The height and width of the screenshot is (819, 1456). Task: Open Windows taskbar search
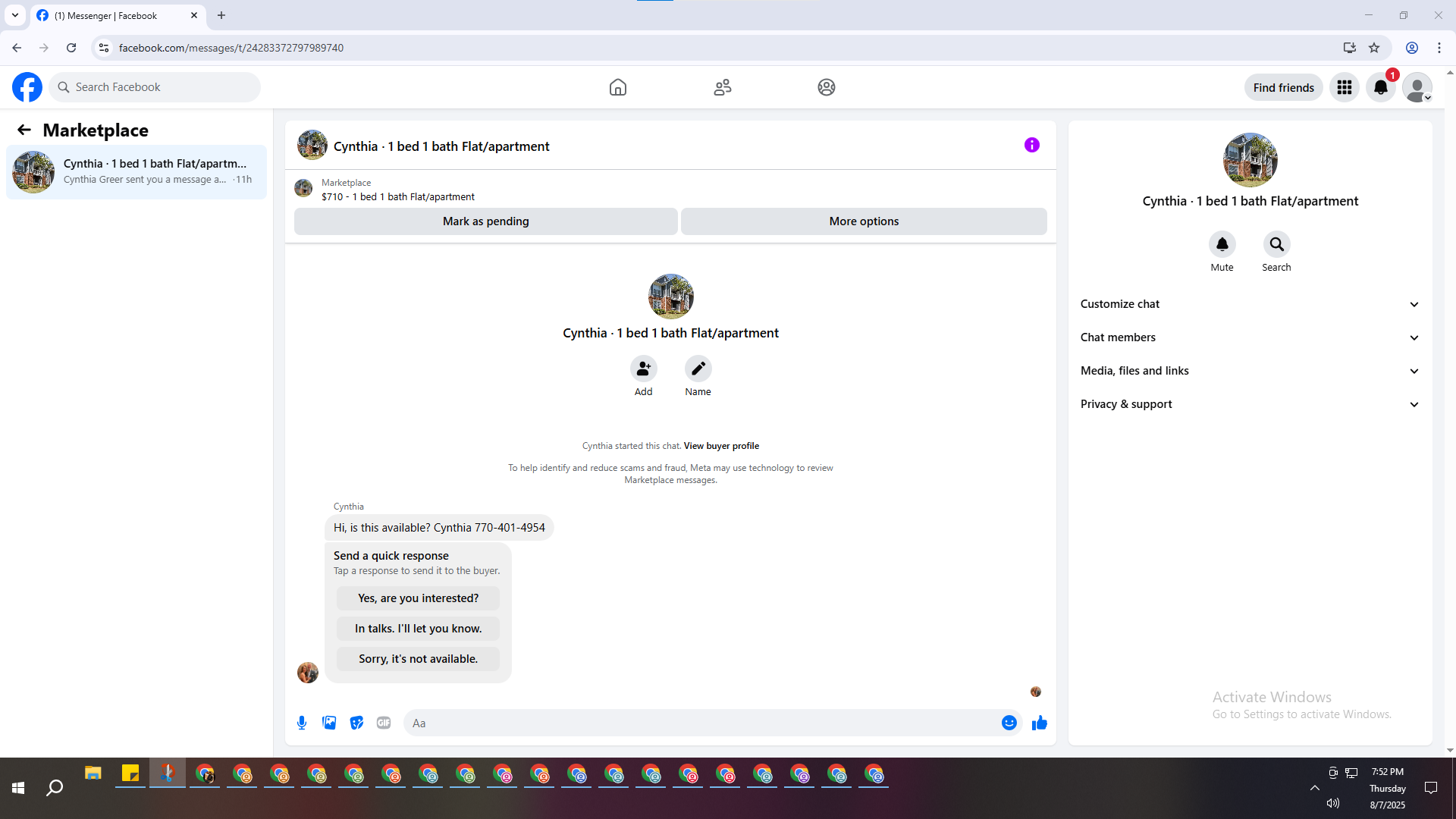(55, 789)
